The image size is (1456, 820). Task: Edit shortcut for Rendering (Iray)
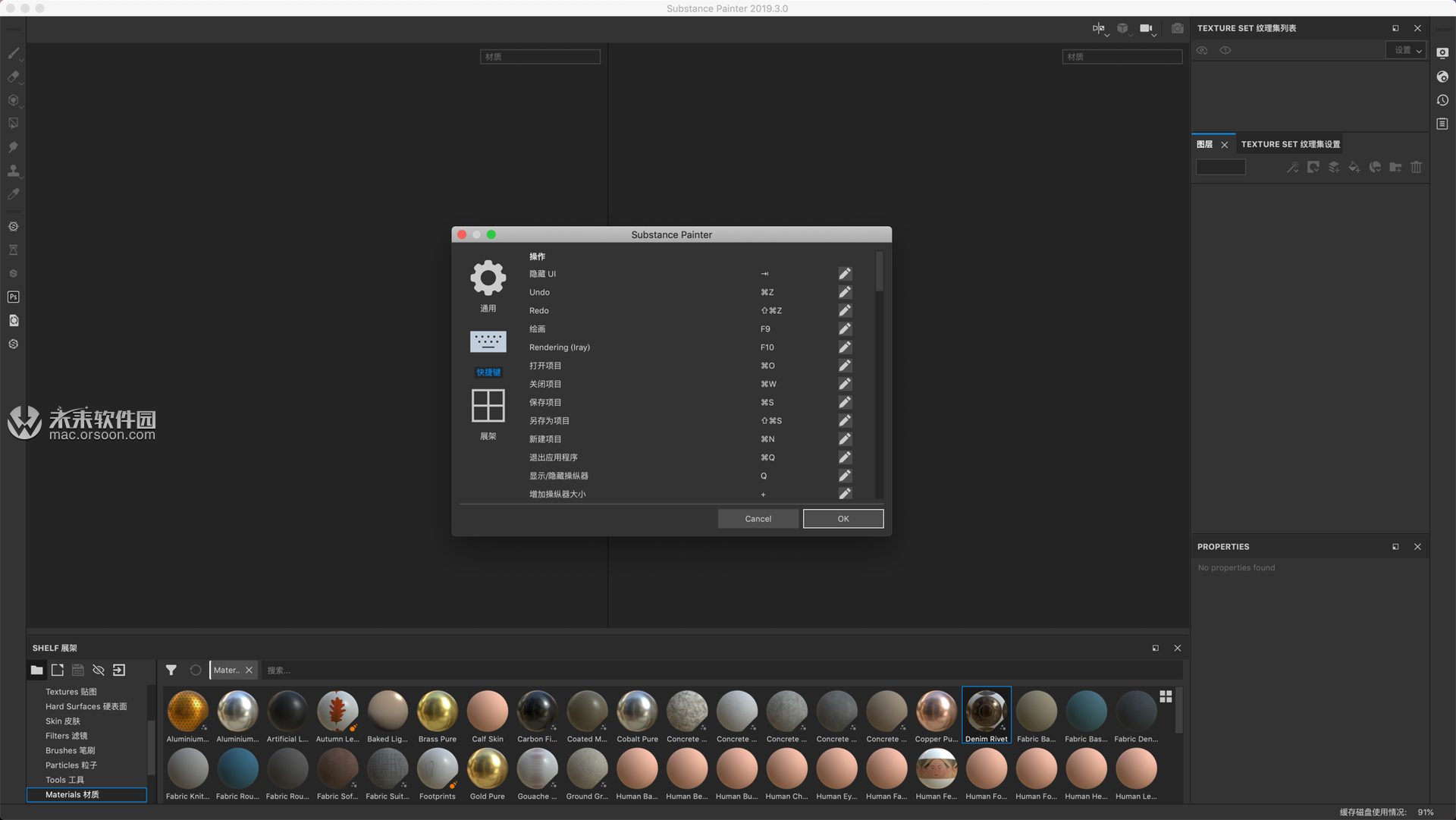pyautogui.click(x=845, y=347)
